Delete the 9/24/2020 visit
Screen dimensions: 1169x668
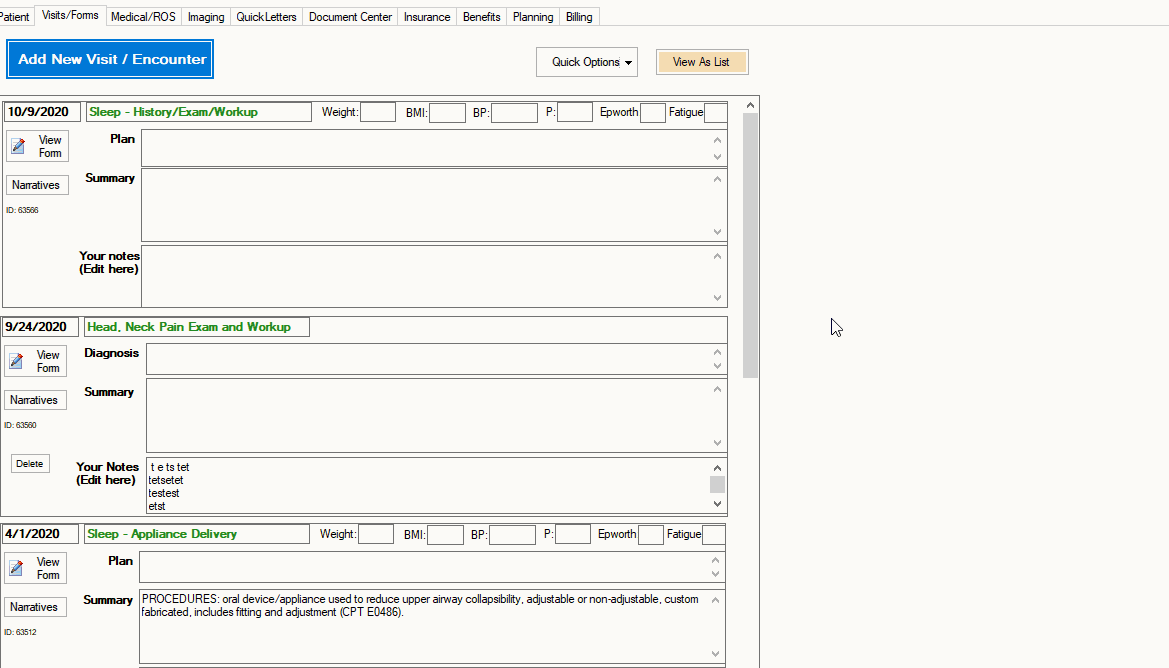pyautogui.click(x=30, y=464)
